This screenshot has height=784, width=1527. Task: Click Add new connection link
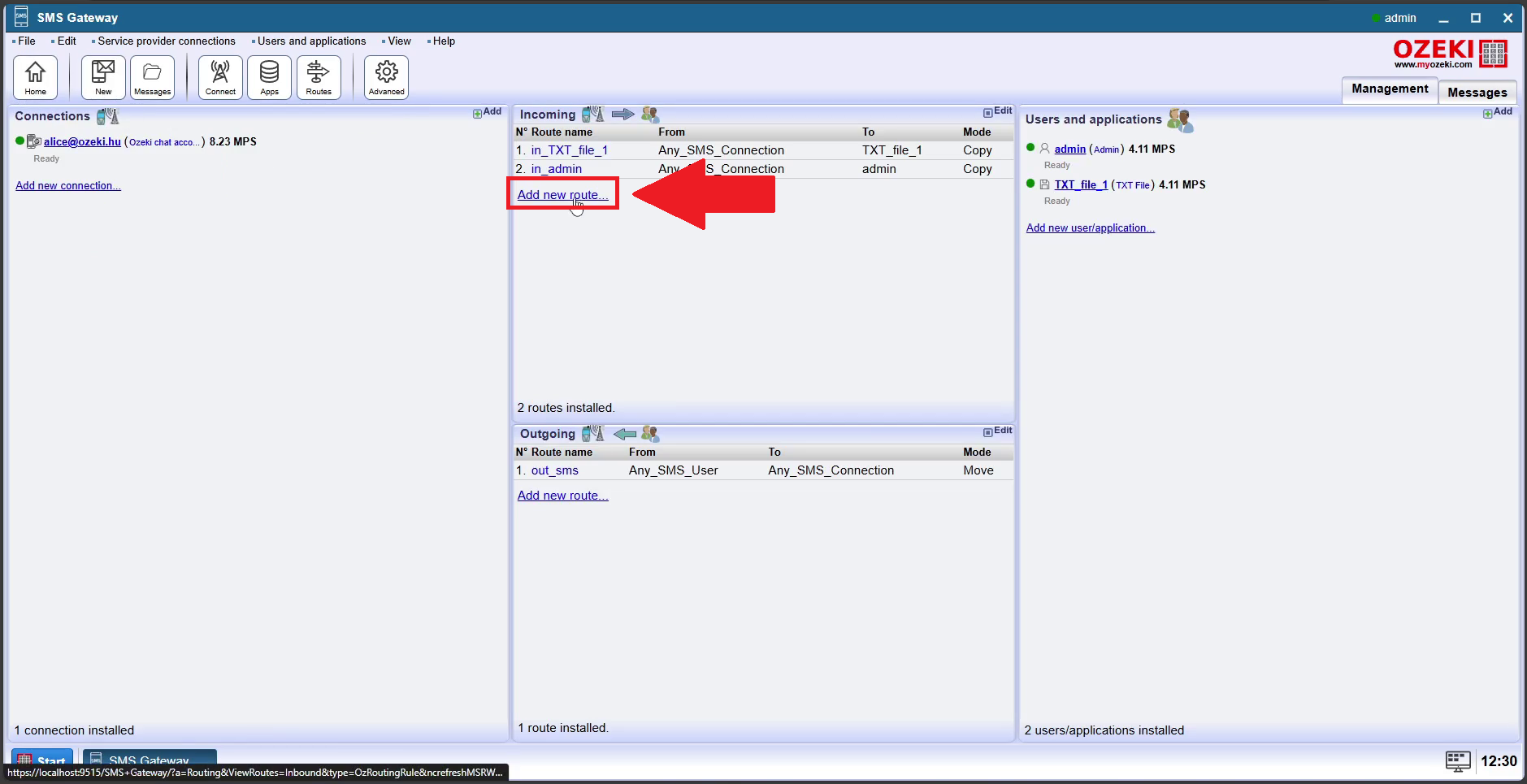click(68, 186)
